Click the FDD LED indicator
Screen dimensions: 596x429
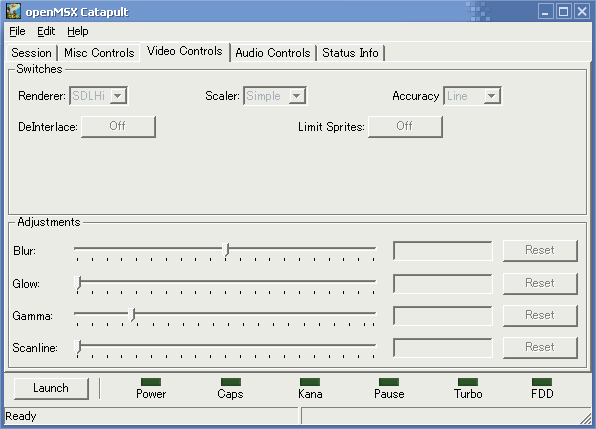(x=542, y=382)
